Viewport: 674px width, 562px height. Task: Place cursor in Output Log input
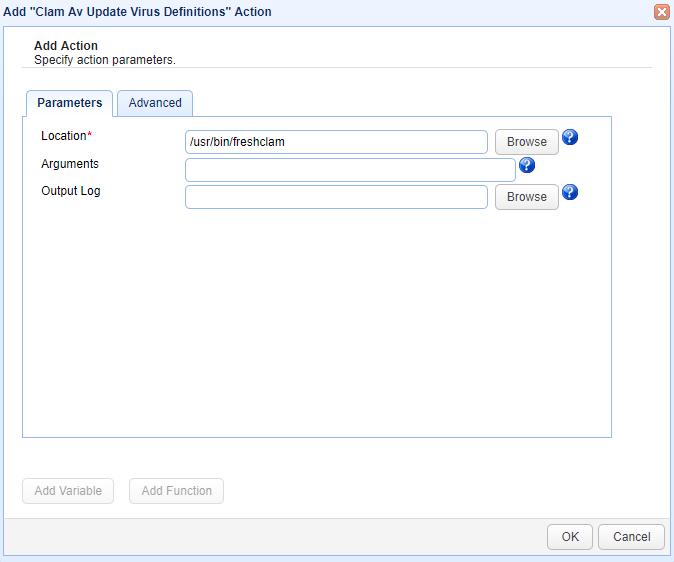[x=336, y=197]
